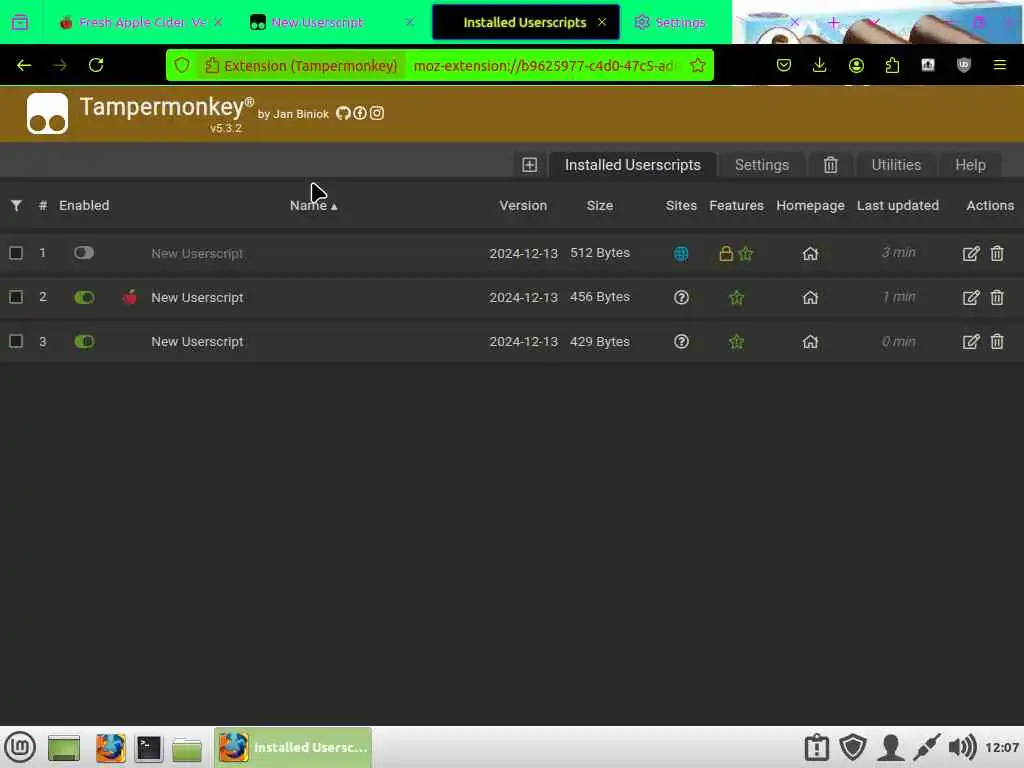Screen dimensions: 1024x768
Task: Click the taskbar clock 12:07
Action: pos(1002,747)
